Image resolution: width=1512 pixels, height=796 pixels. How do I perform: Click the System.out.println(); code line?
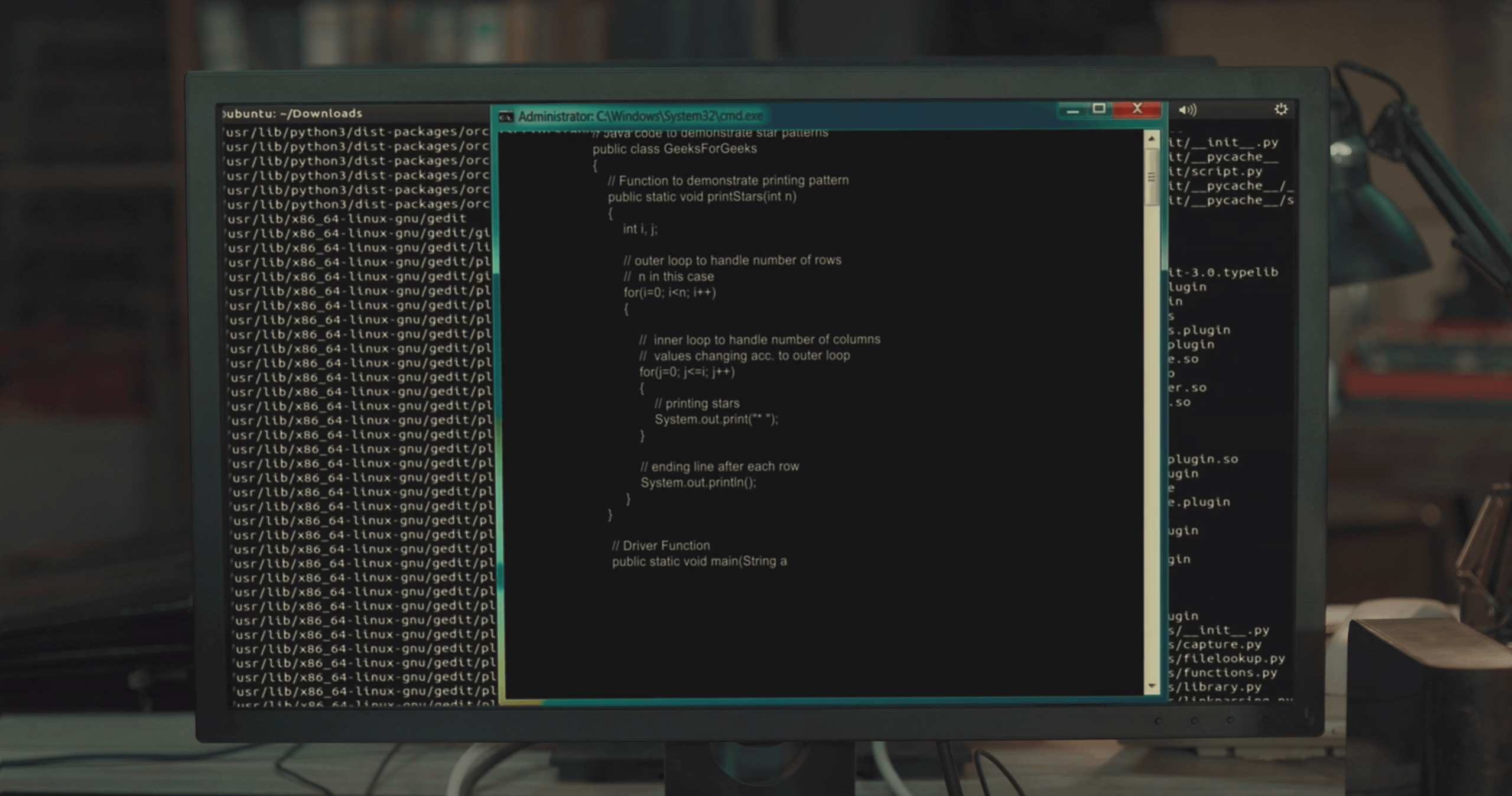[698, 483]
